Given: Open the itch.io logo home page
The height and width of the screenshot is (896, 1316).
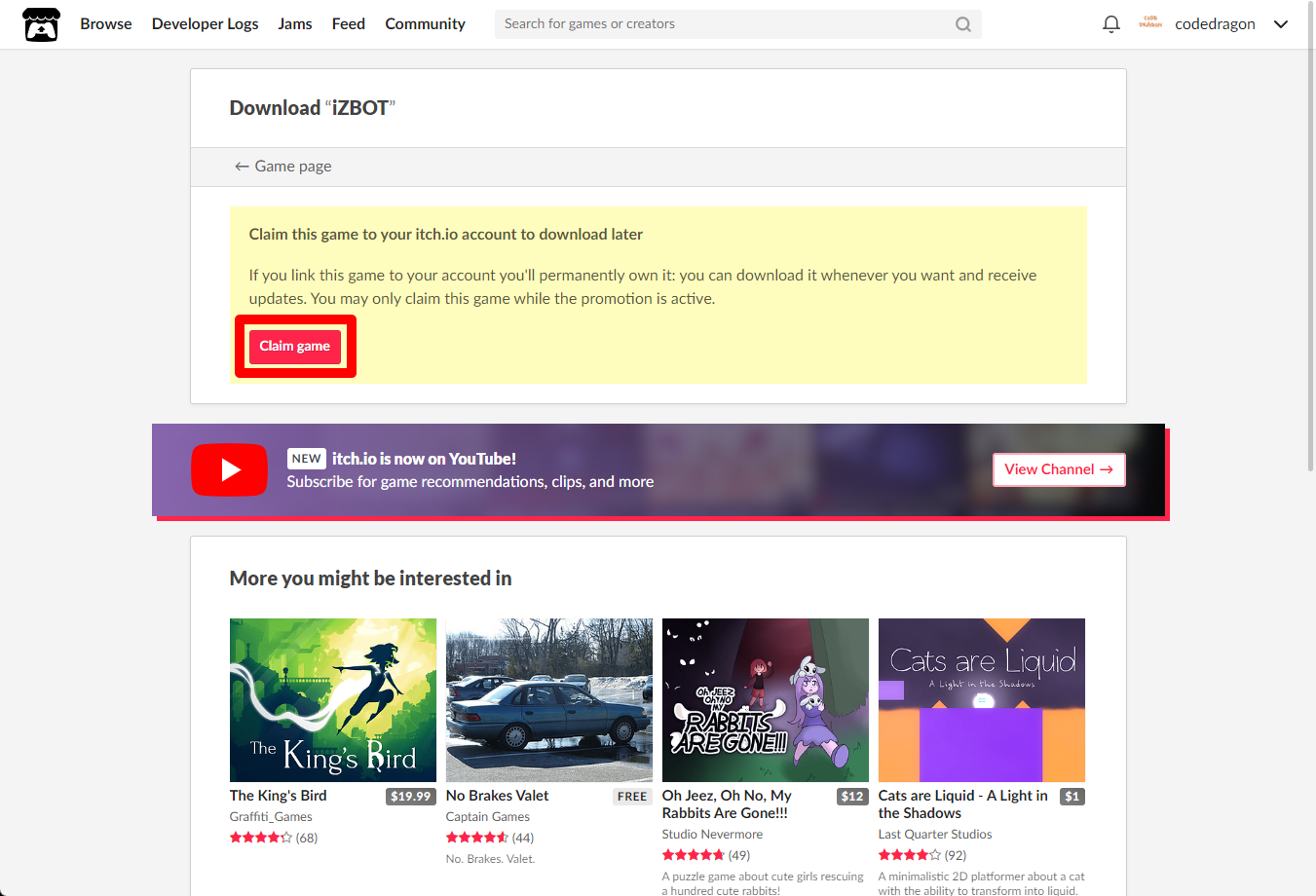Looking at the screenshot, I should point(41,24).
